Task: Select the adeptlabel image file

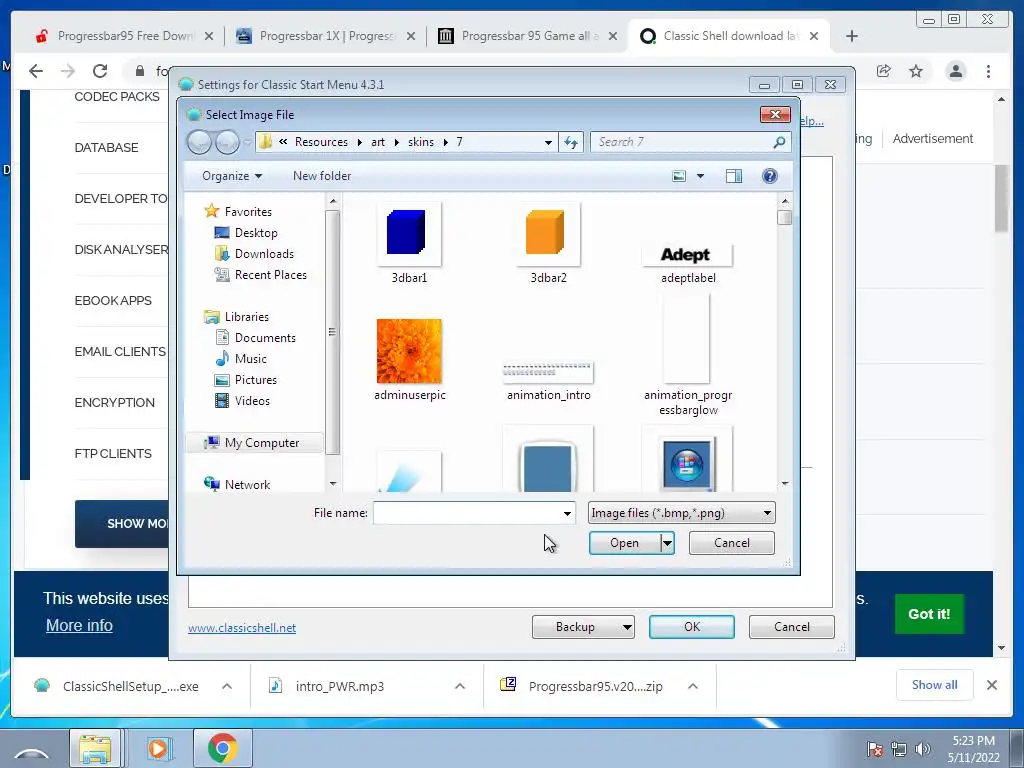Action: tap(688, 255)
